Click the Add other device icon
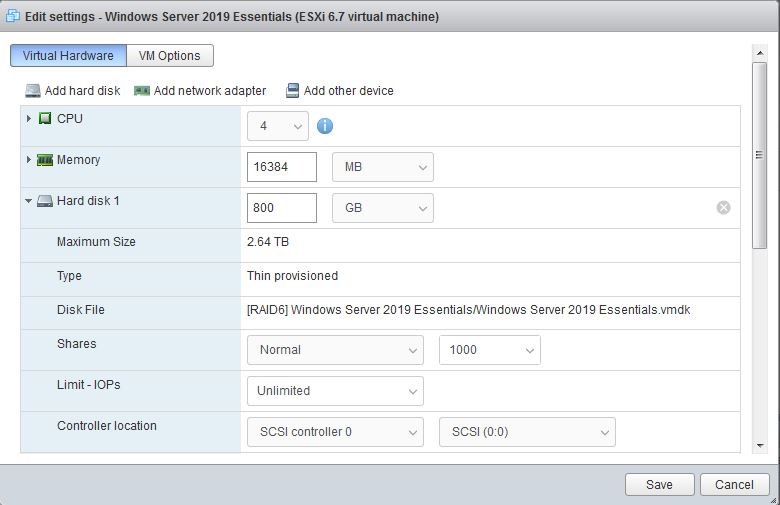780x505 pixels. [x=292, y=91]
